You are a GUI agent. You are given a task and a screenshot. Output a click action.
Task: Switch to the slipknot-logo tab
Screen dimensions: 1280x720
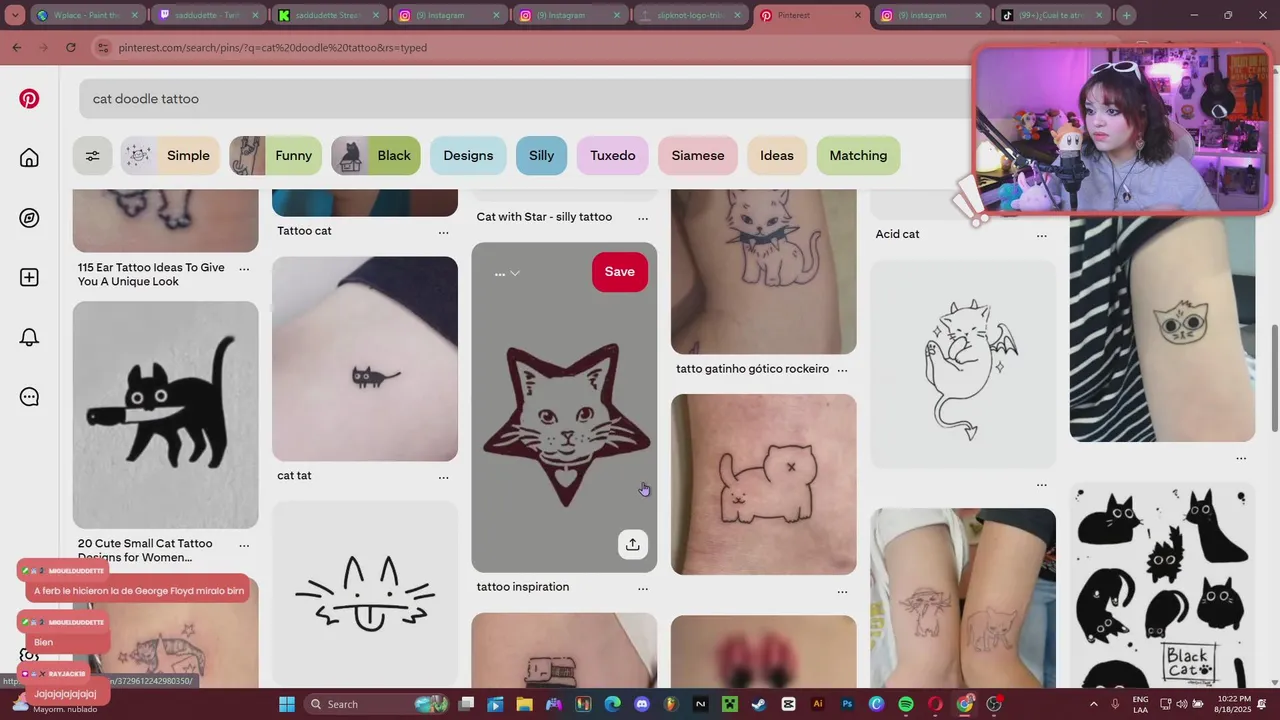click(x=690, y=15)
